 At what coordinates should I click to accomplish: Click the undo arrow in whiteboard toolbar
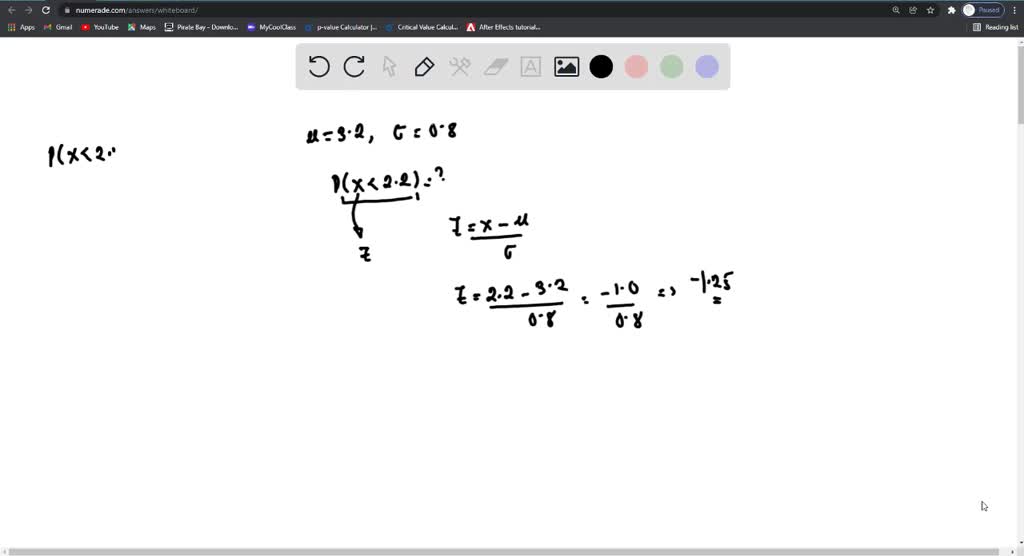coord(319,67)
